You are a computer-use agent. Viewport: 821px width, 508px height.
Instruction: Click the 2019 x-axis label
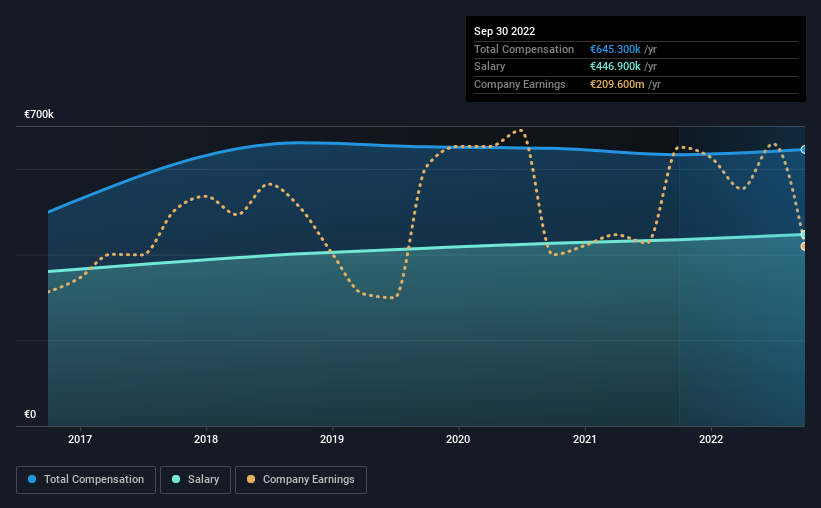[332, 439]
